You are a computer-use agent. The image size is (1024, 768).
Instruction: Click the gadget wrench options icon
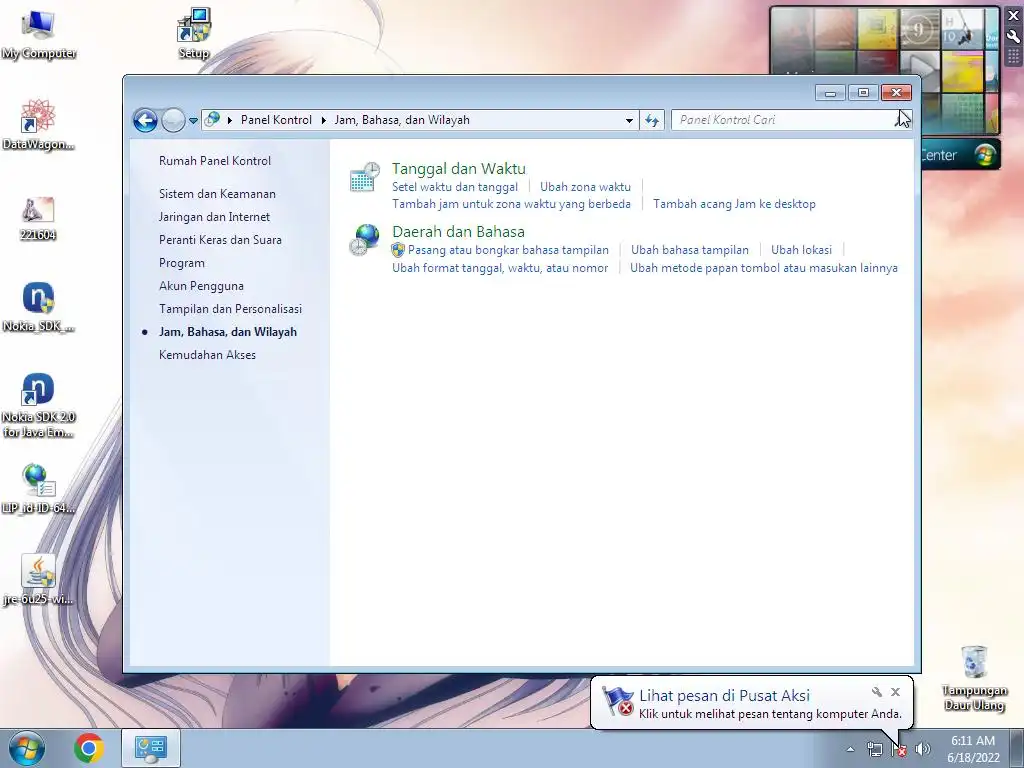(1014, 37)
